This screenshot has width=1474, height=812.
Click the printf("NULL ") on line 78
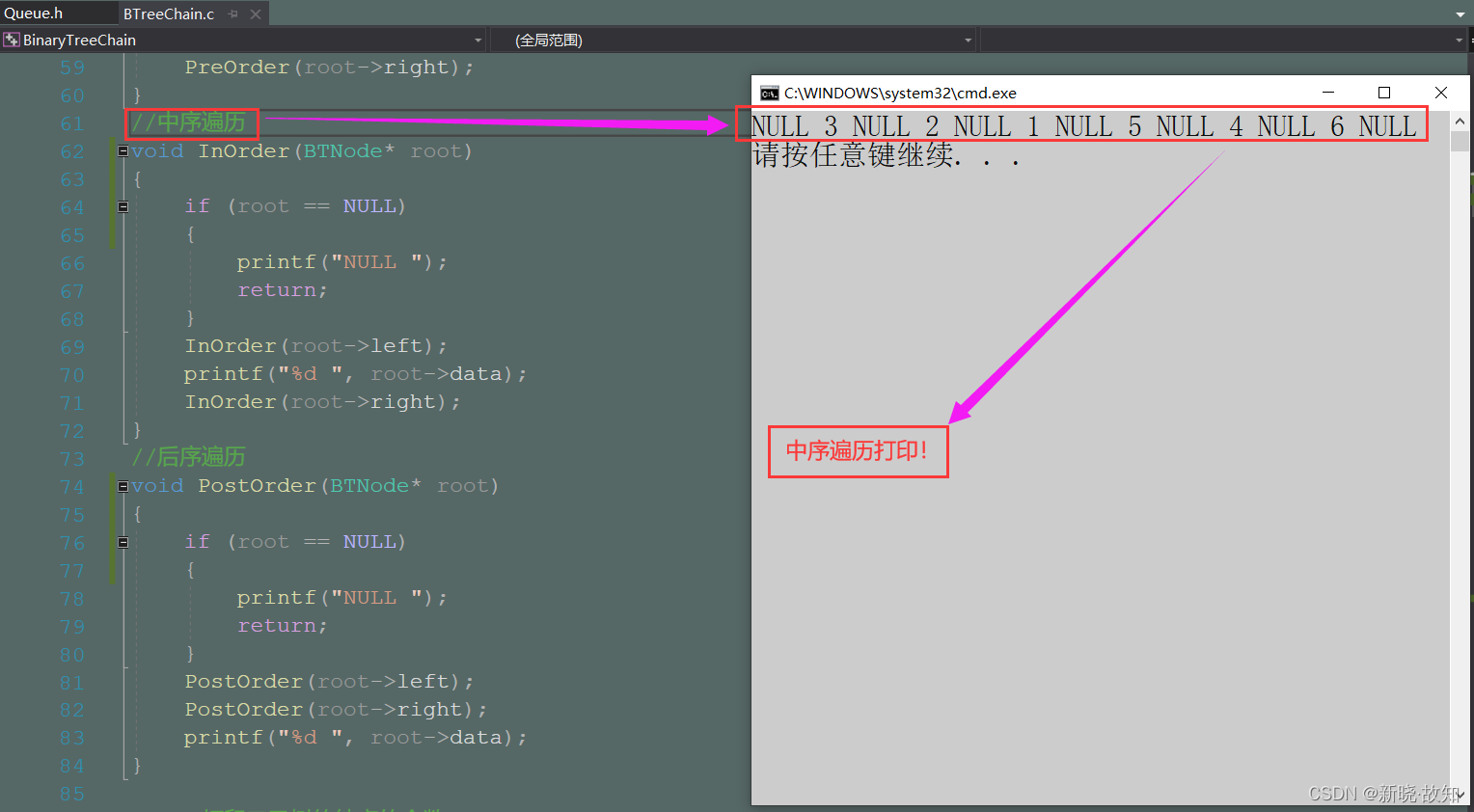(341, 598)
